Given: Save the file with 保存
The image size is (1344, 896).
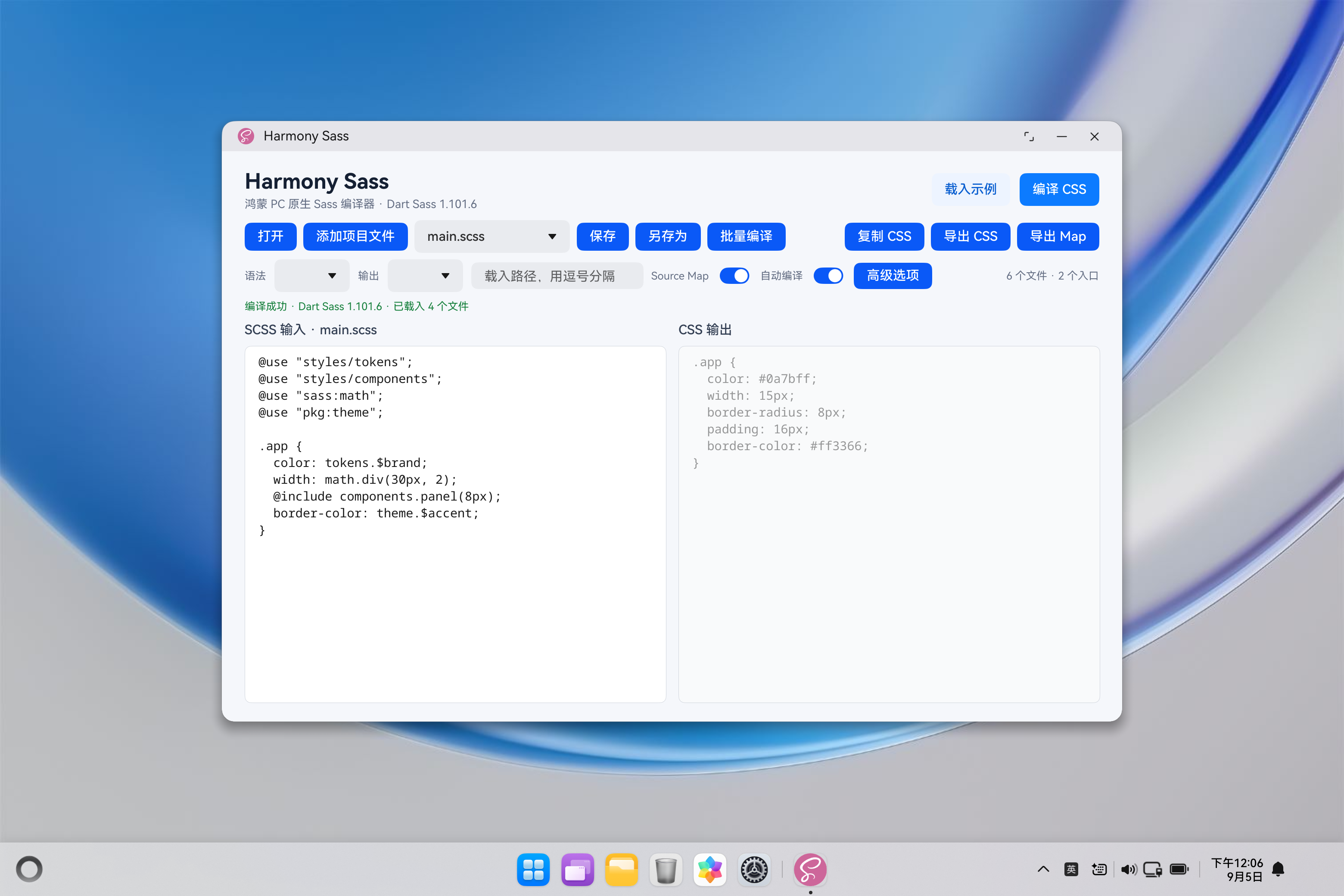Looking at the screenshot, I should 603,236.
